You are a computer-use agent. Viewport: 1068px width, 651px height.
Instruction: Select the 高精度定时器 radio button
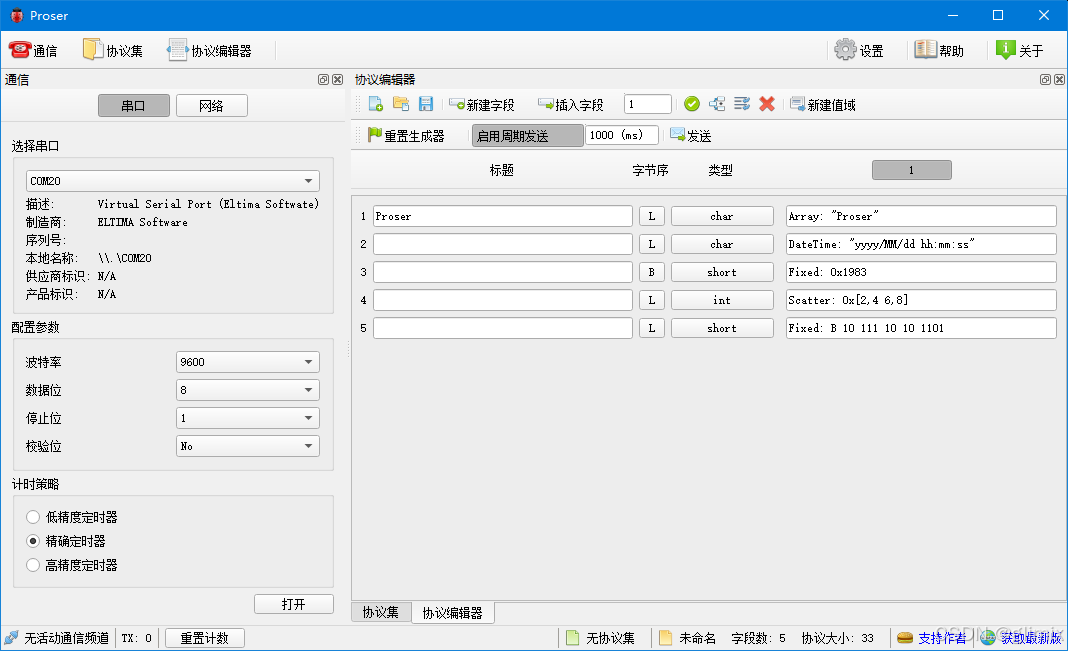click(x=33, y=565)
